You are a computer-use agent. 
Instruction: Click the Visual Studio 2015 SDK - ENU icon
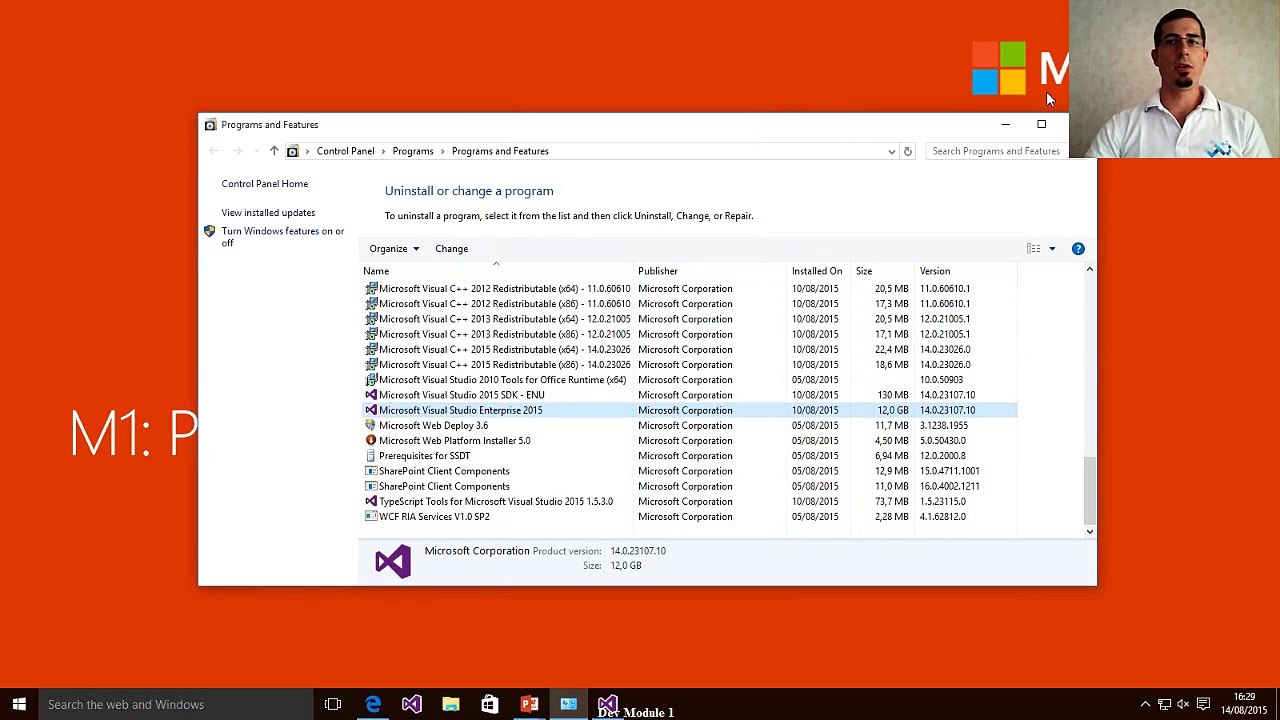point(371,395)
